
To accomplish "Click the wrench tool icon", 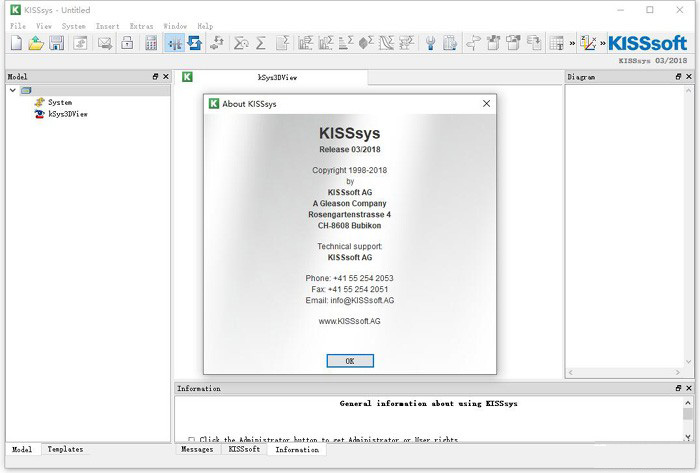I will (x=430, y=43).
